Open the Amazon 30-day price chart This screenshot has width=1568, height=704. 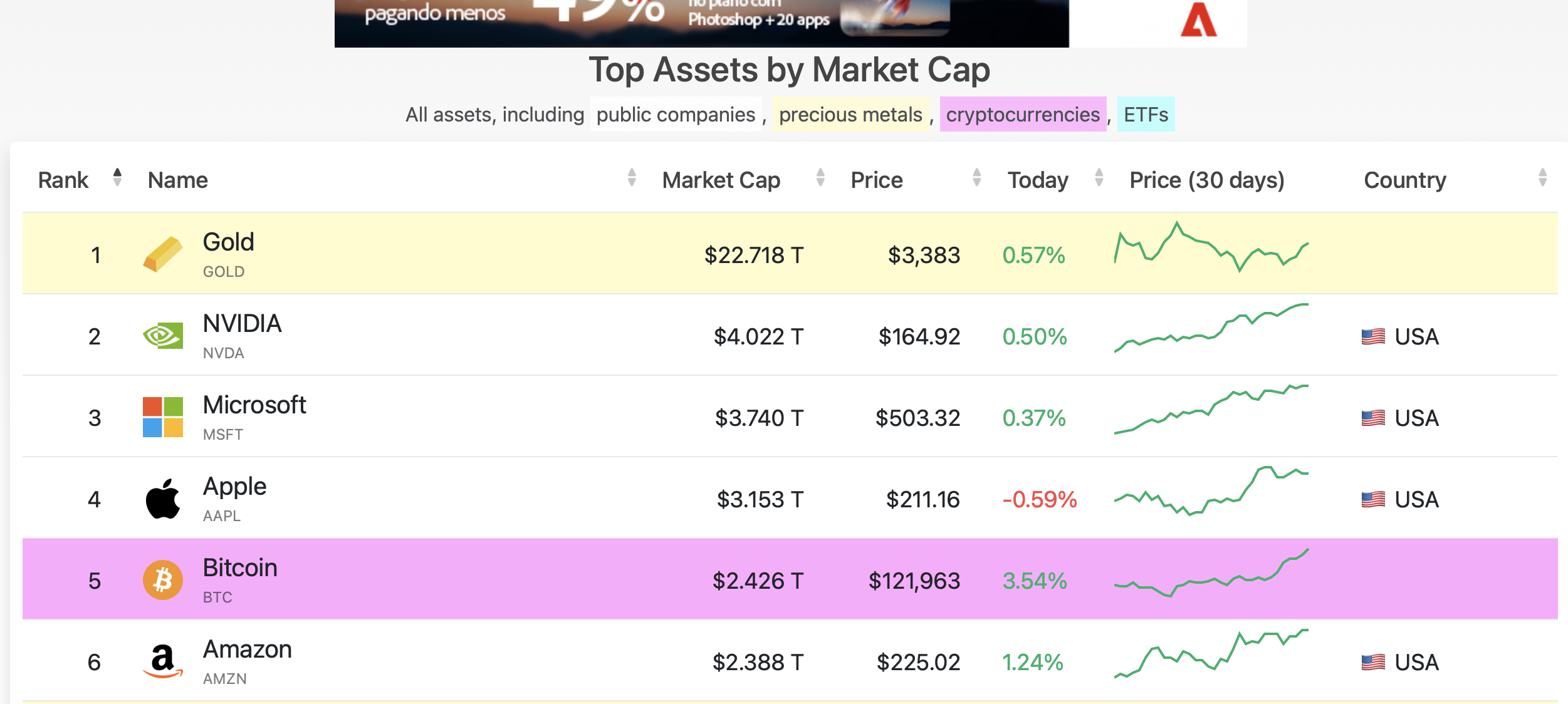(x=1211, y=654)
